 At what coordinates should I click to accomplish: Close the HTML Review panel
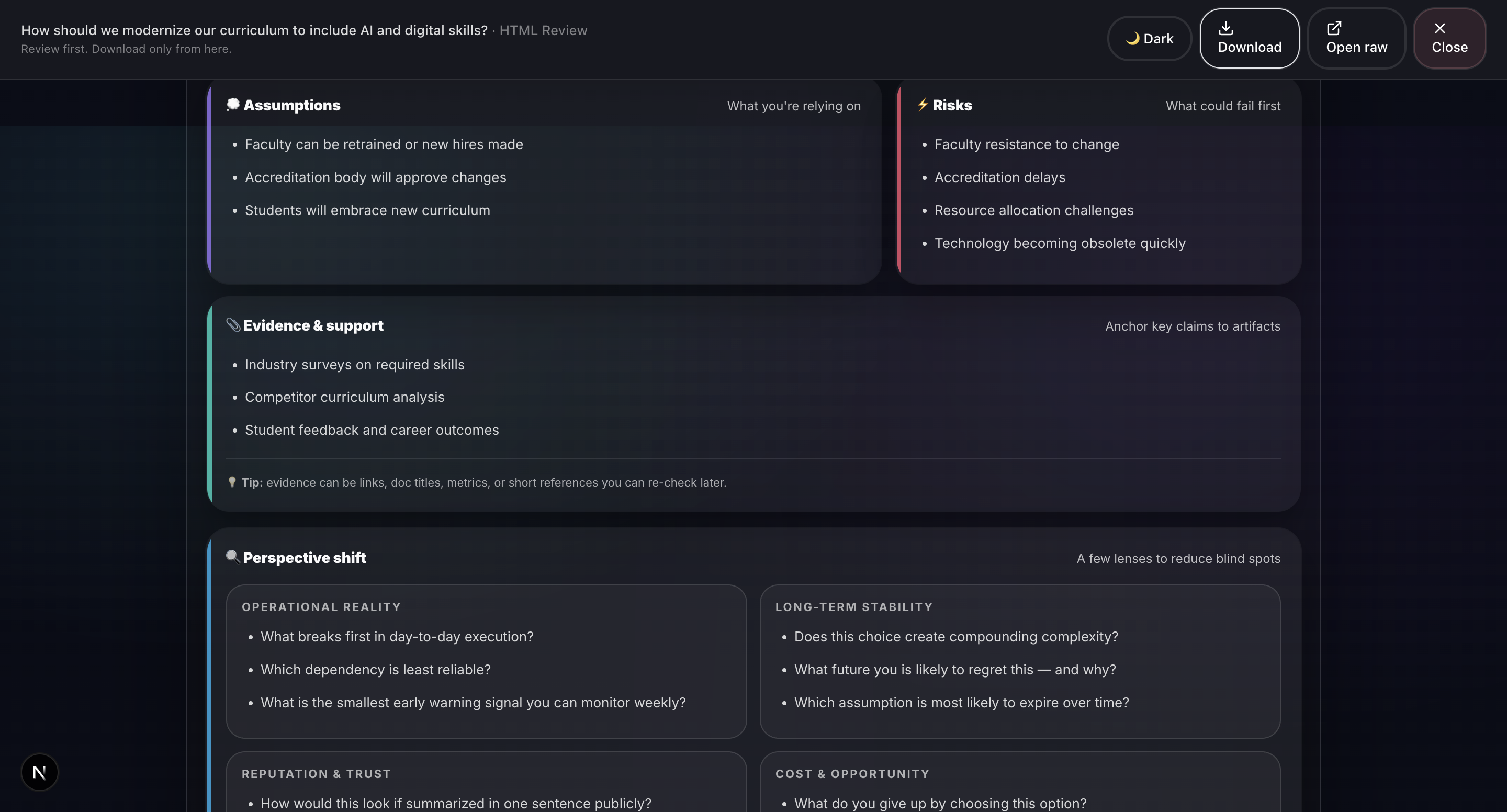coord(1449,39)
